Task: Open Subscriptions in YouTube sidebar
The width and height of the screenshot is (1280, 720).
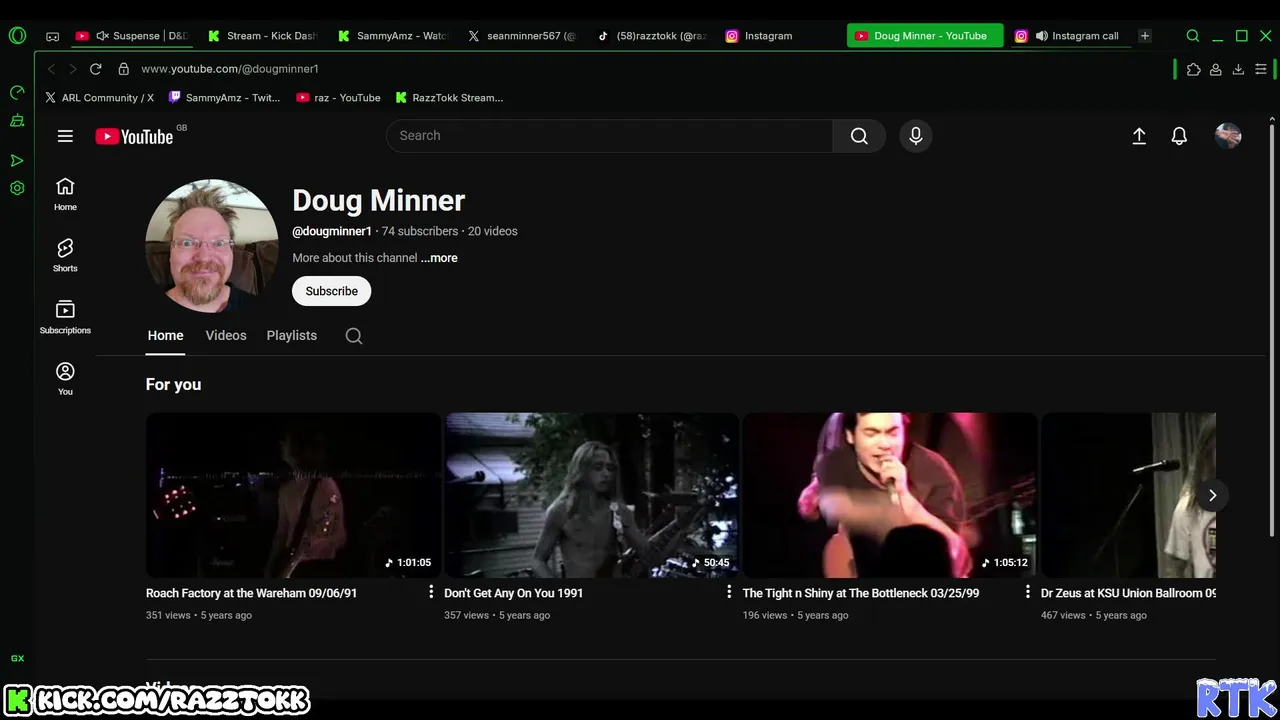Action: coord(65,317)
